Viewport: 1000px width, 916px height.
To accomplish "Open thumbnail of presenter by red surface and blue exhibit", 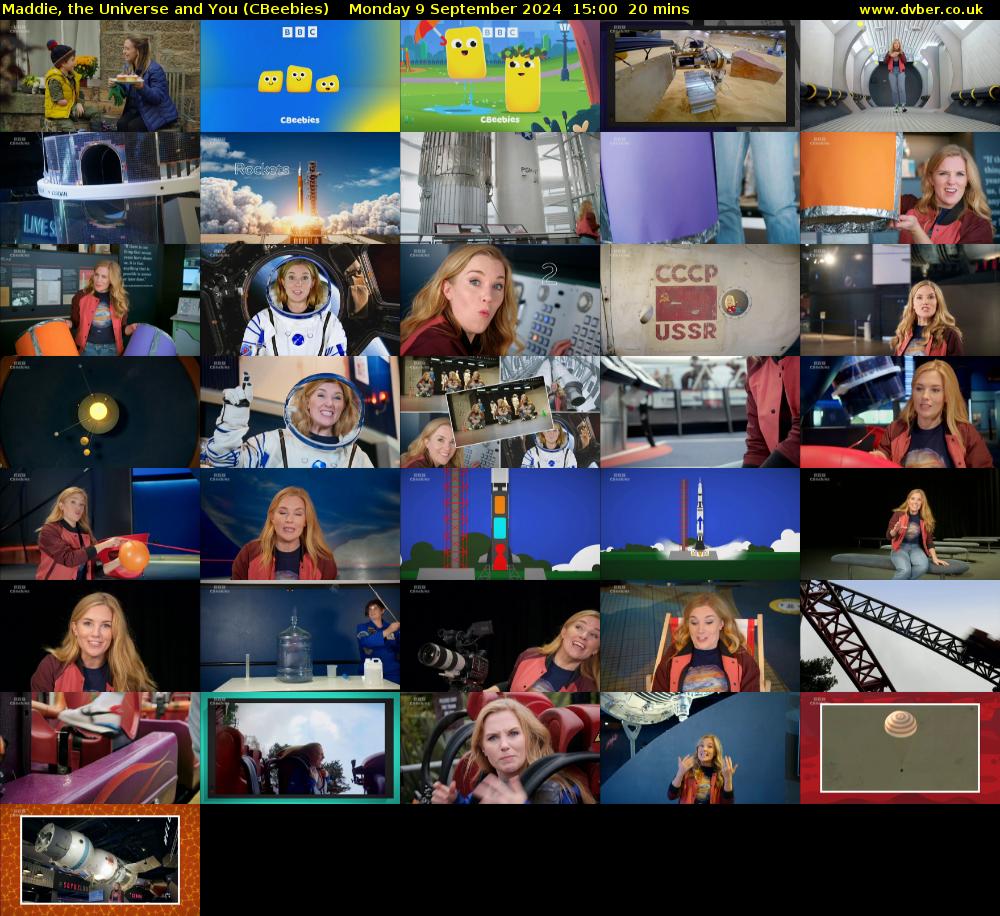I will (900, 412).
